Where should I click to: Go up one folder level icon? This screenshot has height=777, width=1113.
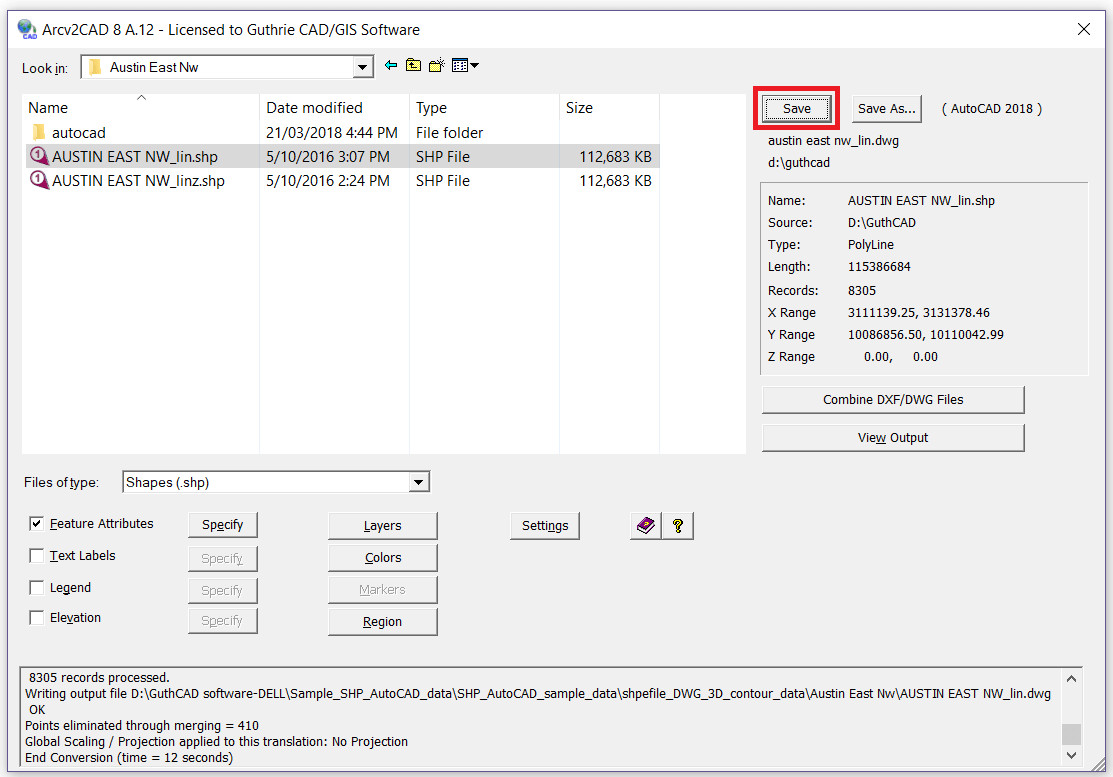[x=413, y=65]
